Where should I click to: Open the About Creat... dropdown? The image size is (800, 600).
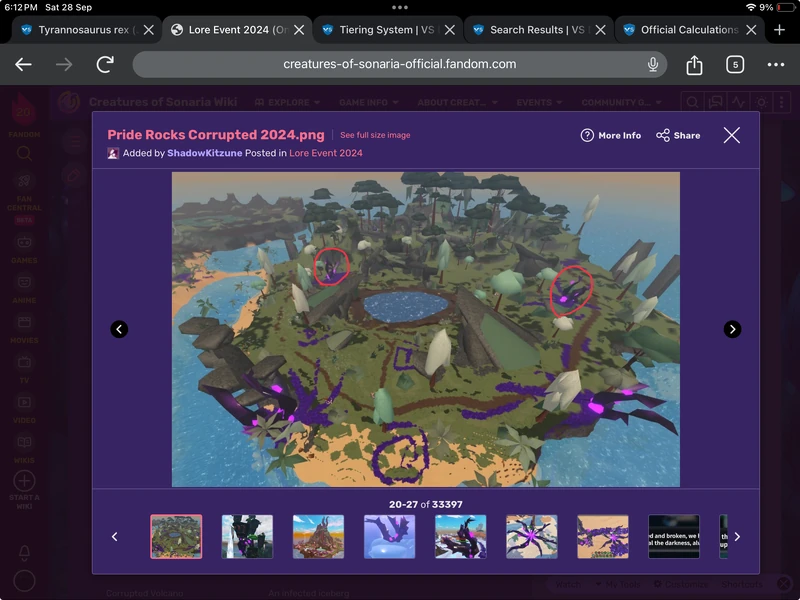457,102
